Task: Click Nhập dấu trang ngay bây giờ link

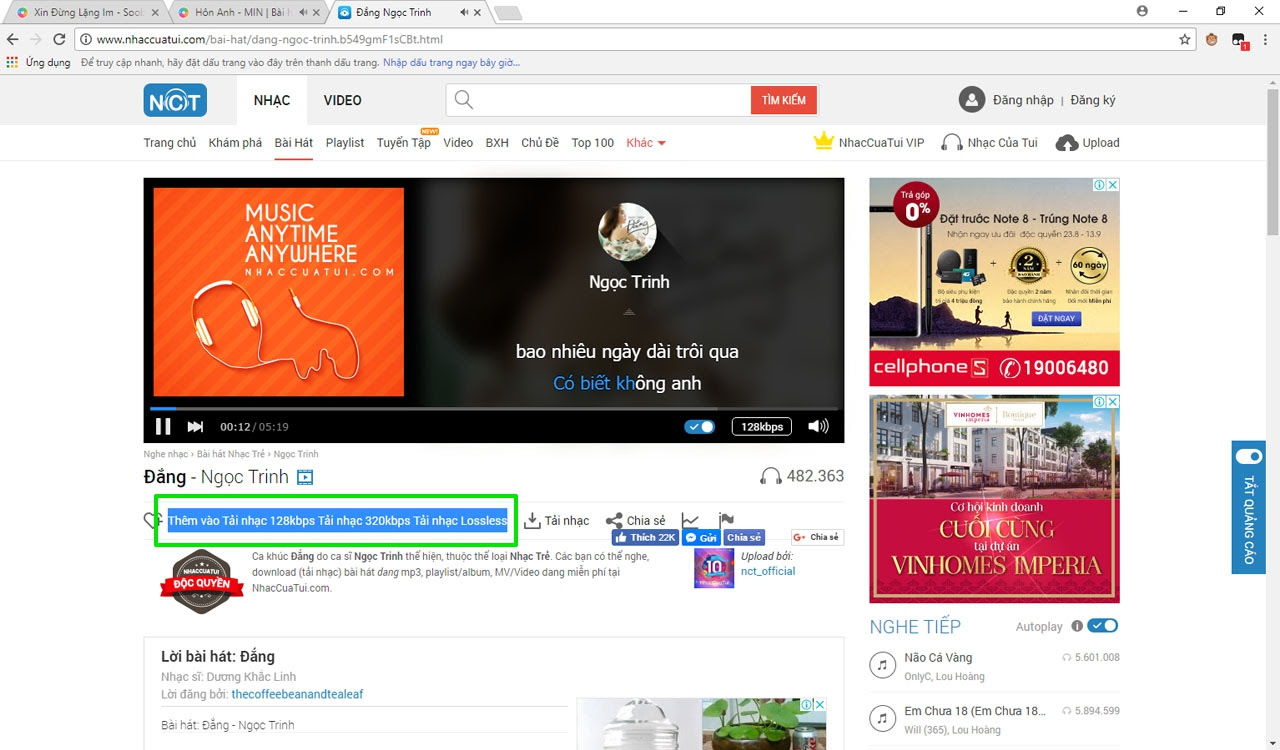Action: [x=451, y=62]
